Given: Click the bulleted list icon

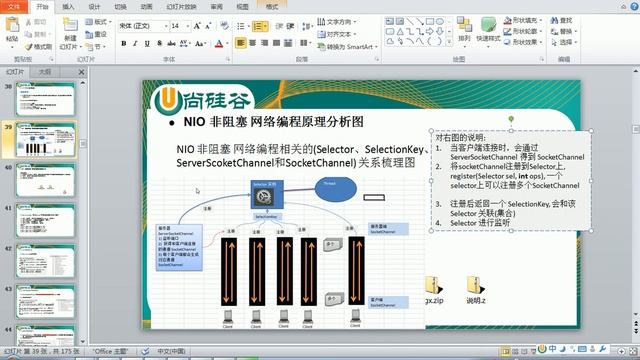Looking at the screenshot, I should coord(242,26).
